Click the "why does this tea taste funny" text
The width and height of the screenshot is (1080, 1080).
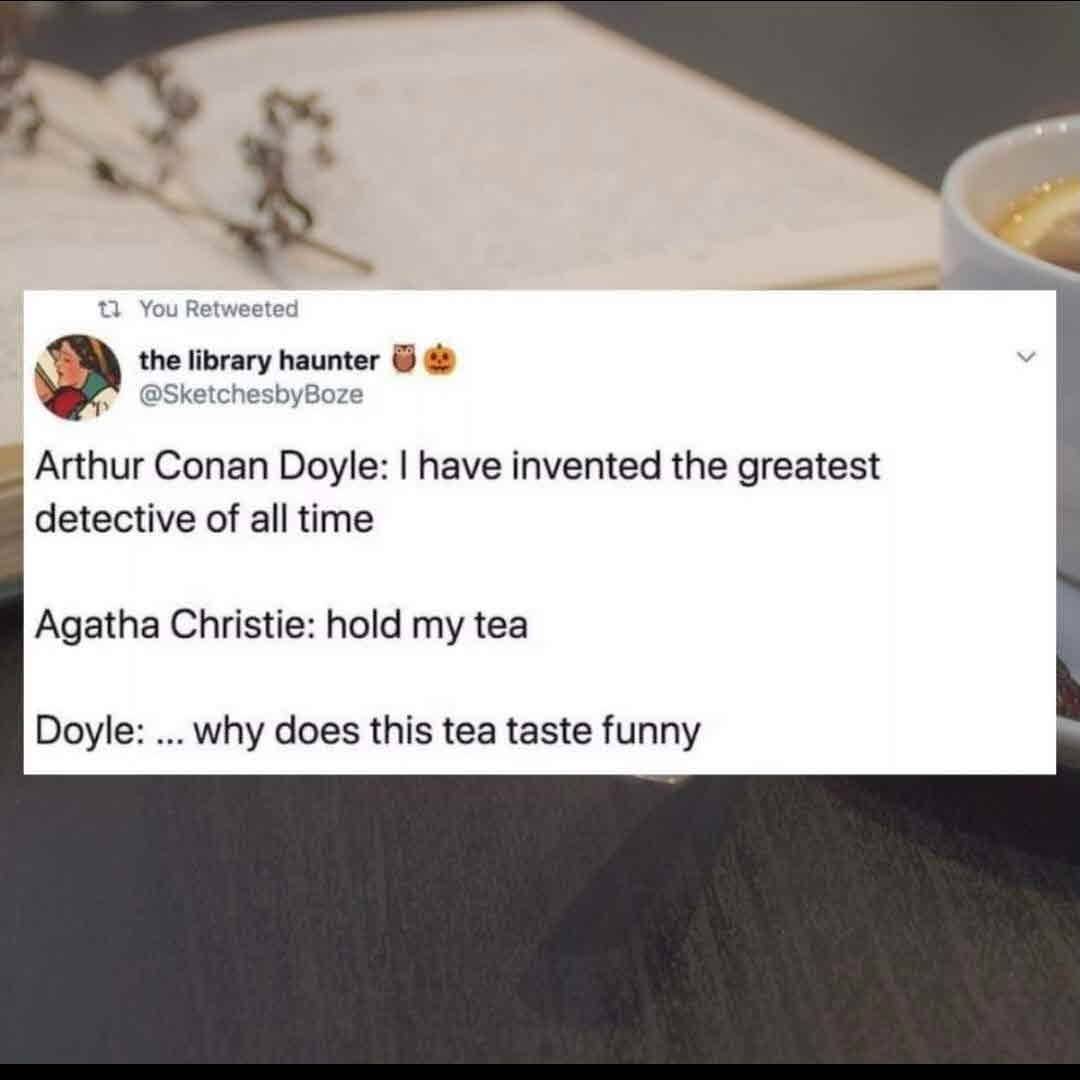pos(447,731)
